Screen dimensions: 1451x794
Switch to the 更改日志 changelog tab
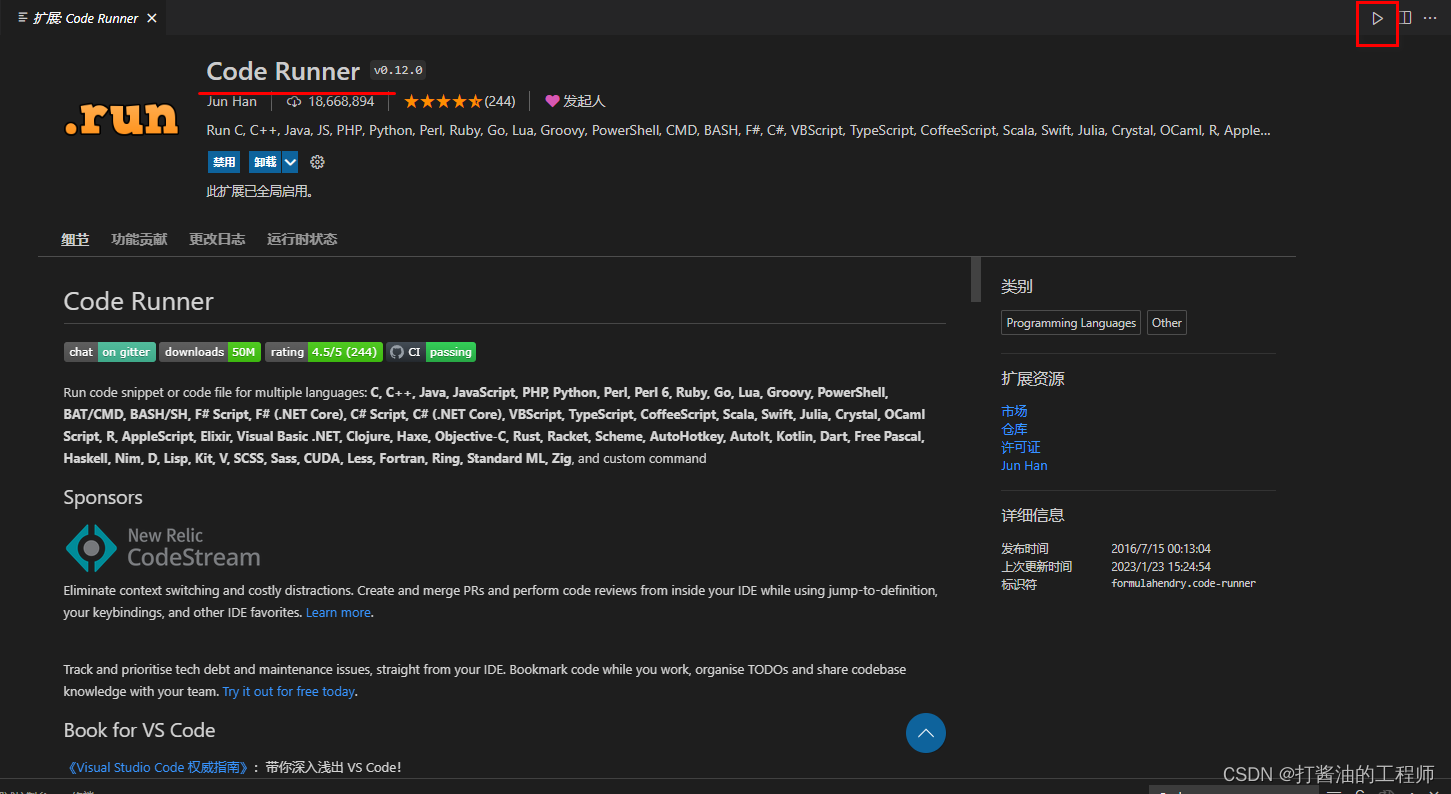coord(217,239)
